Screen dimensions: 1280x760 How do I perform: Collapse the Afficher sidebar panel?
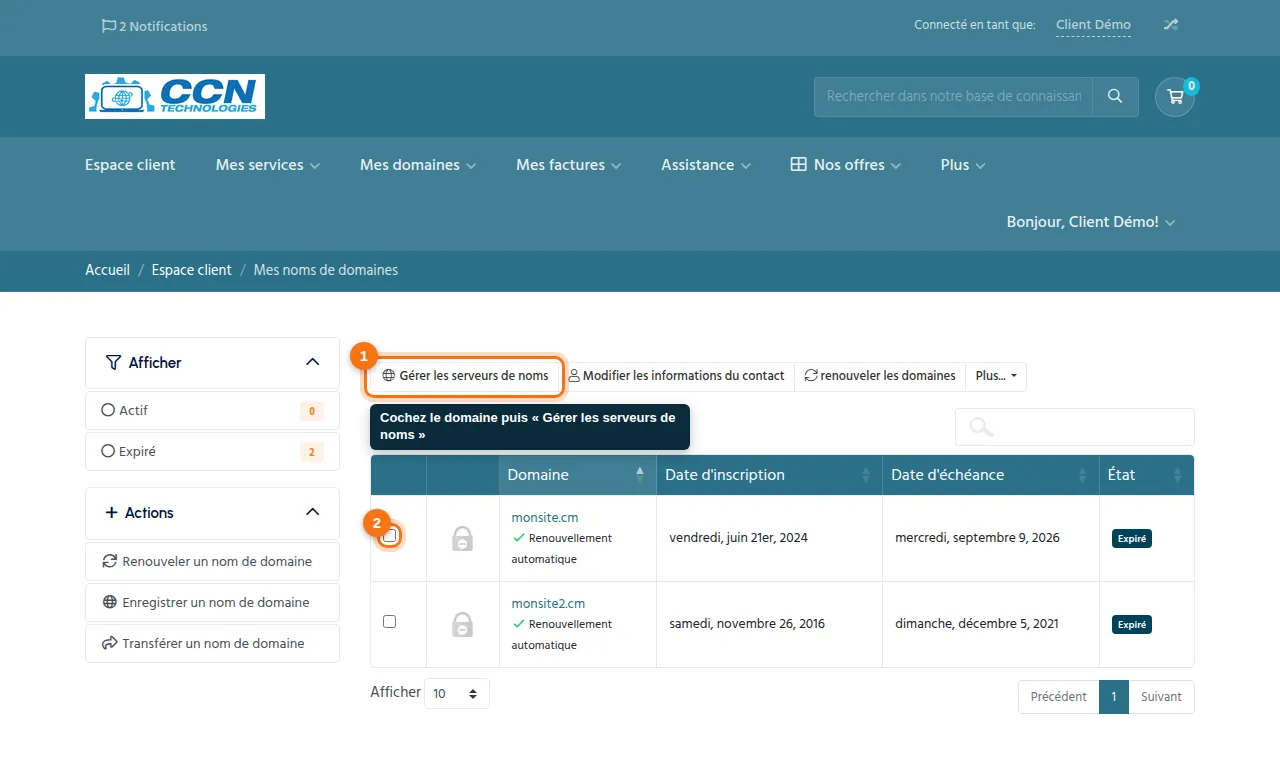(312, 362)
